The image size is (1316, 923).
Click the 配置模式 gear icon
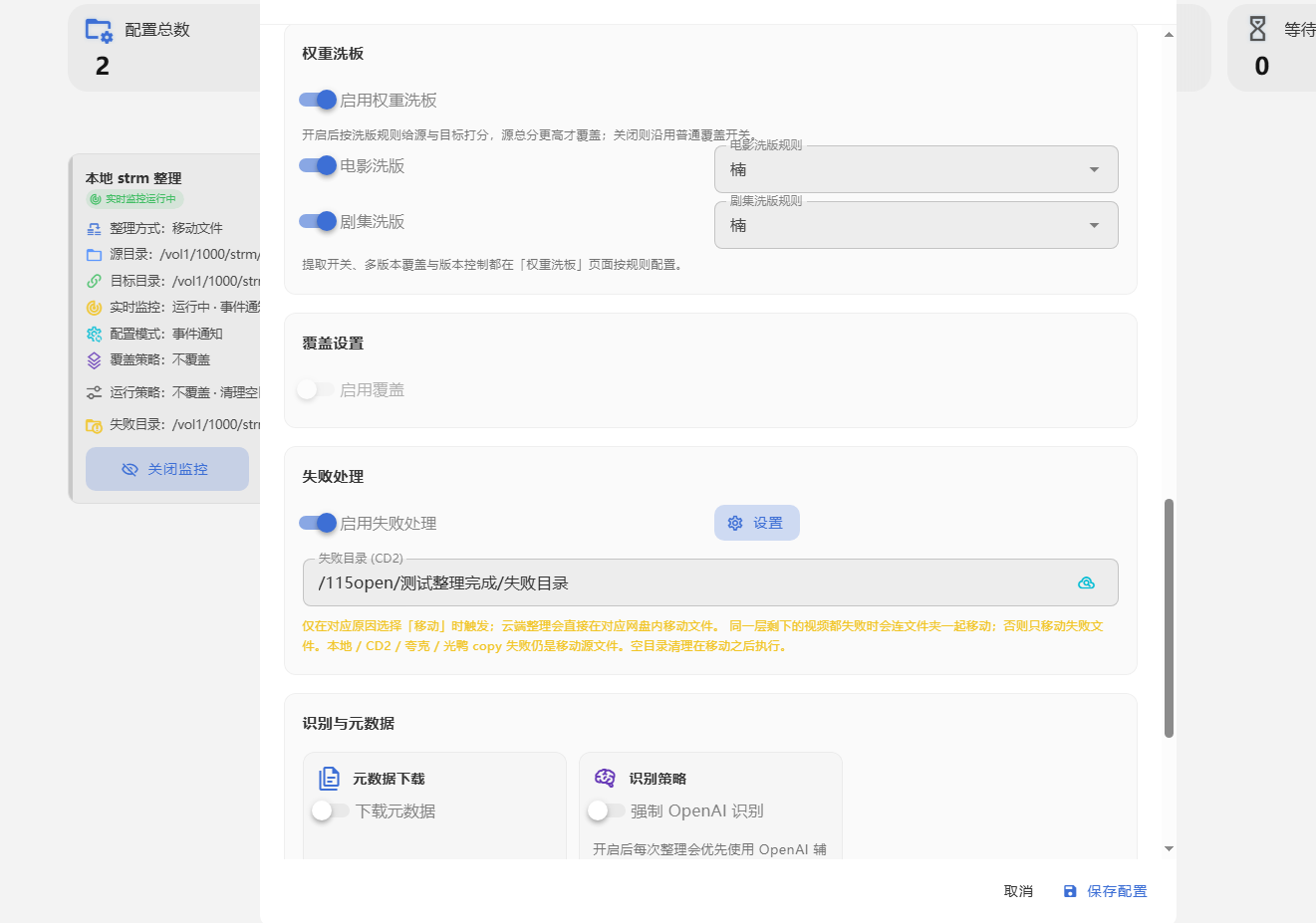pyautogui.click(x=94, y=335)
